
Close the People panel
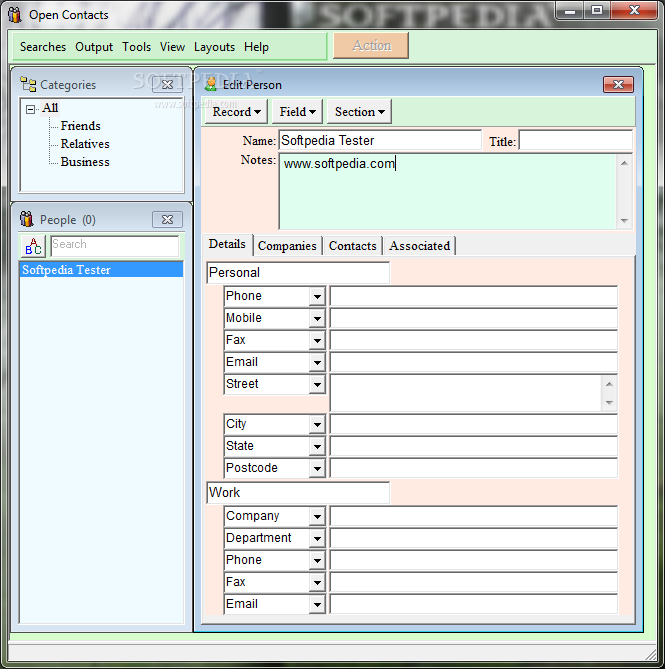pyautogui.click(x=167, y=219)
